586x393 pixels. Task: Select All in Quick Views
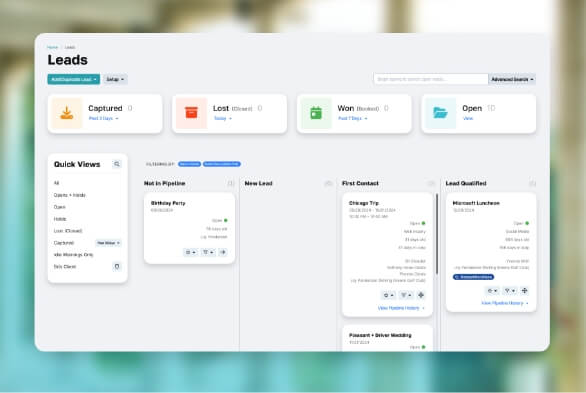pos(56,183)
